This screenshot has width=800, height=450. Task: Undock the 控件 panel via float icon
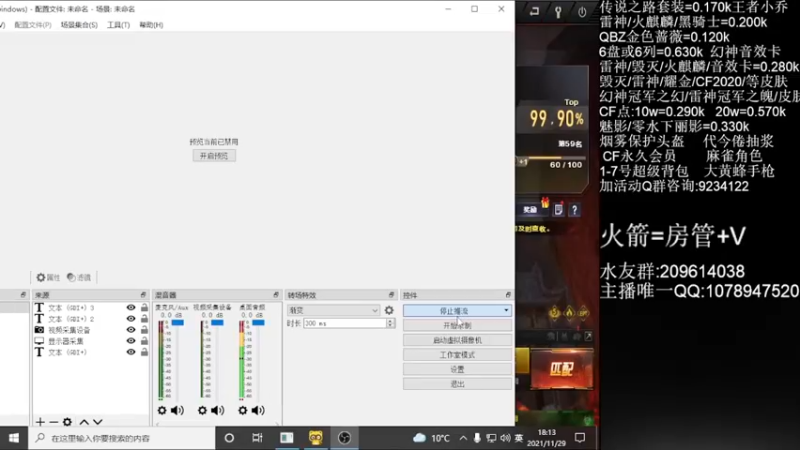[508, 295]
